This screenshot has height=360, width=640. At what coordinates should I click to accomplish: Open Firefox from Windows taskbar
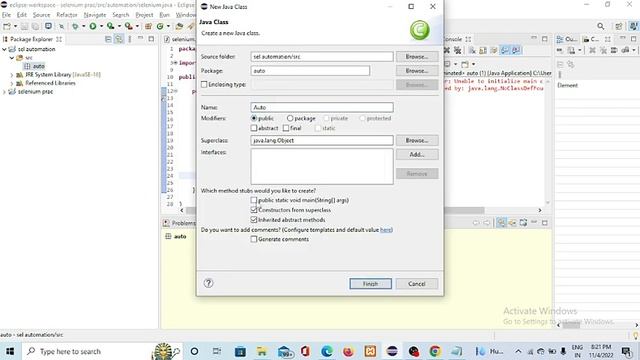pos(348,351)
